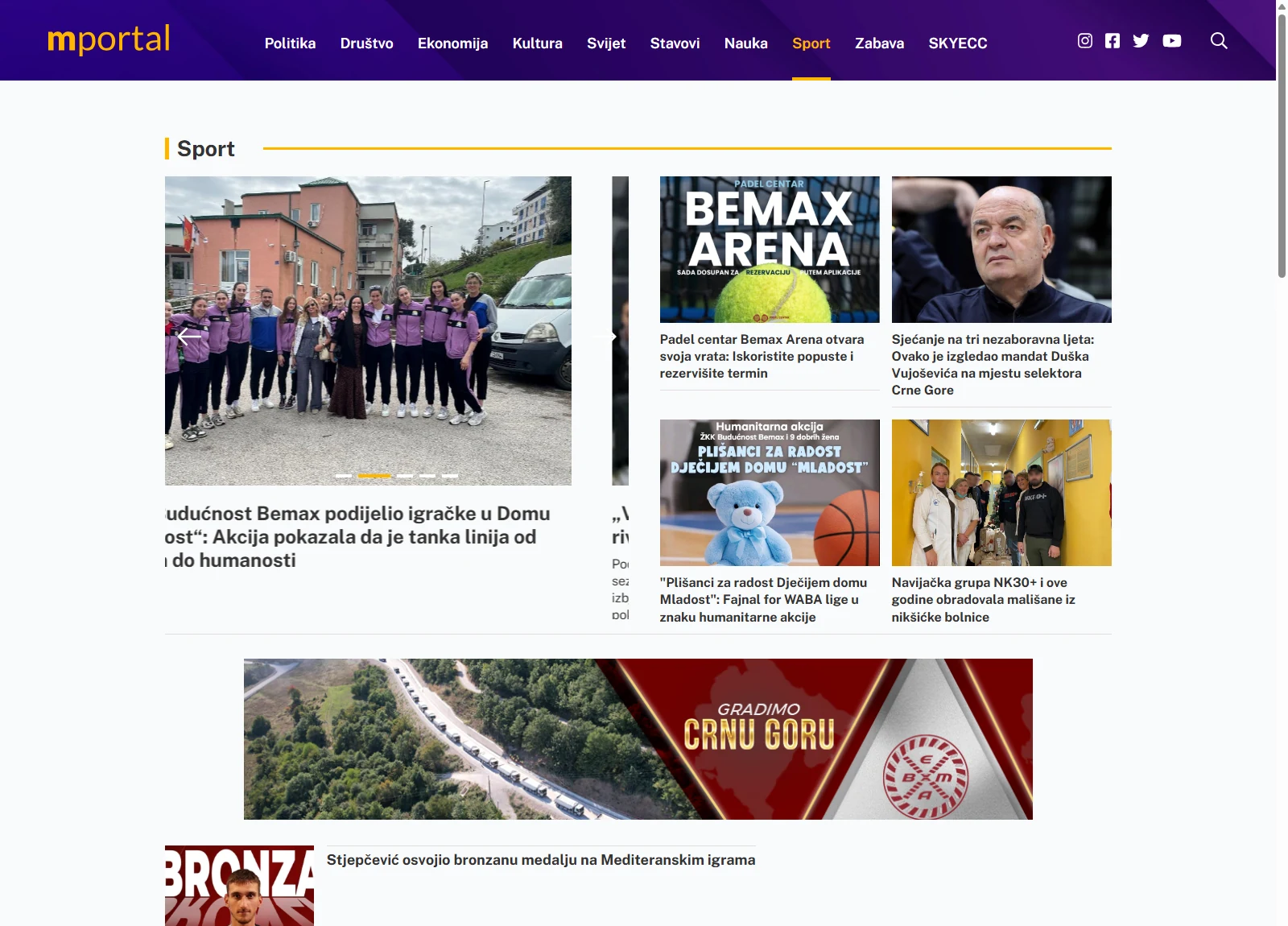This screenshot has height=926, width=1288.
Task: Open the Gradimo Crnu Goru banner
Action: tap(638, 739)
